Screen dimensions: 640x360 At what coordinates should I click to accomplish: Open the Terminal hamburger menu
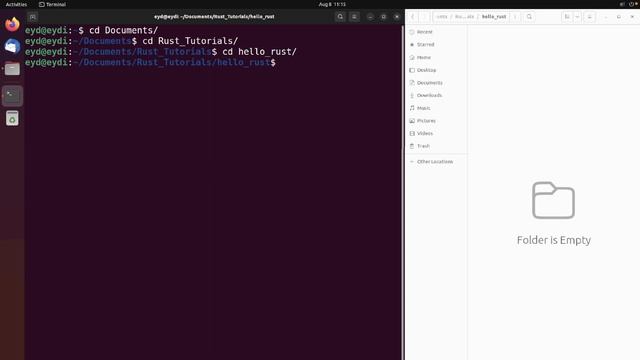tap(354, 17)
